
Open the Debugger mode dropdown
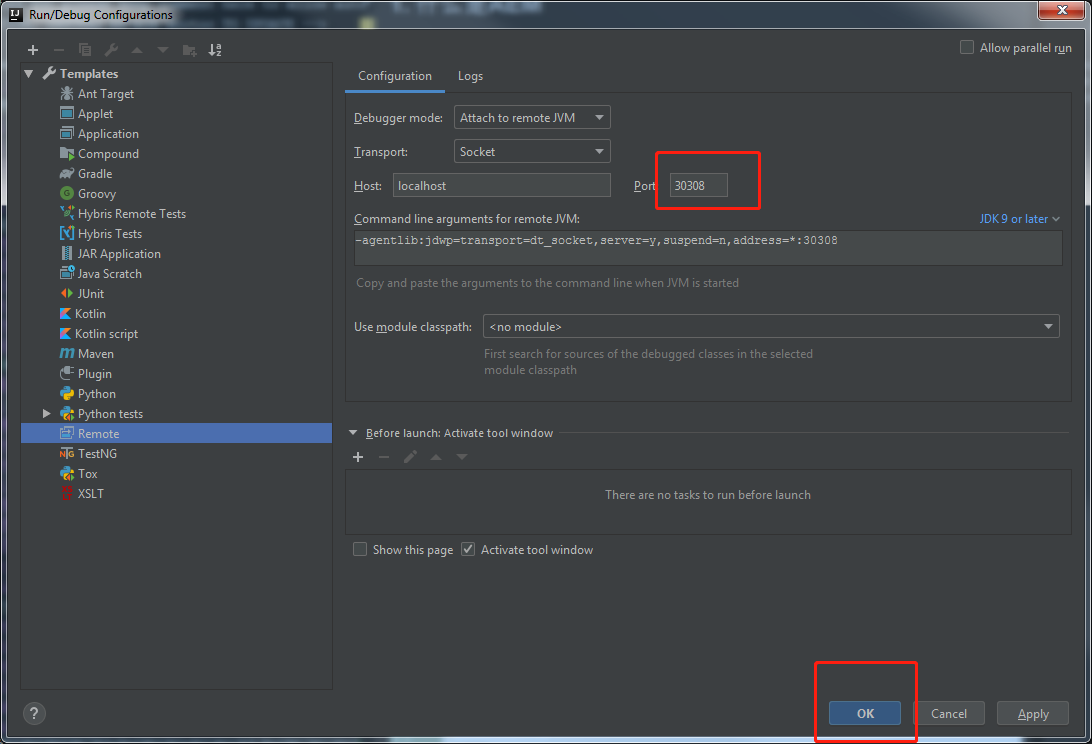pyautogui.click(x=532, y=118)
